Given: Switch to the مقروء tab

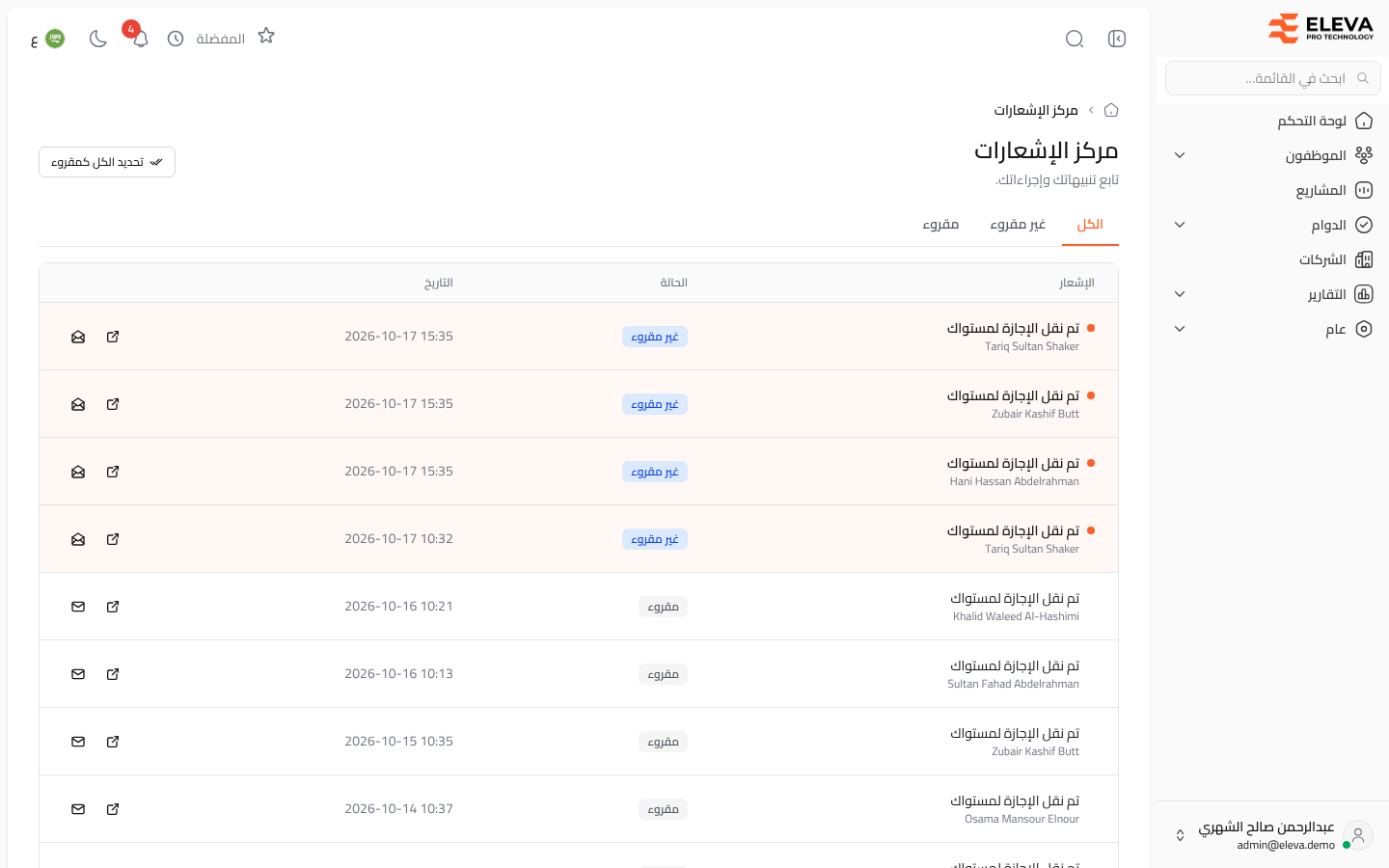Looking at the screenshot, I should click(940, 225).
